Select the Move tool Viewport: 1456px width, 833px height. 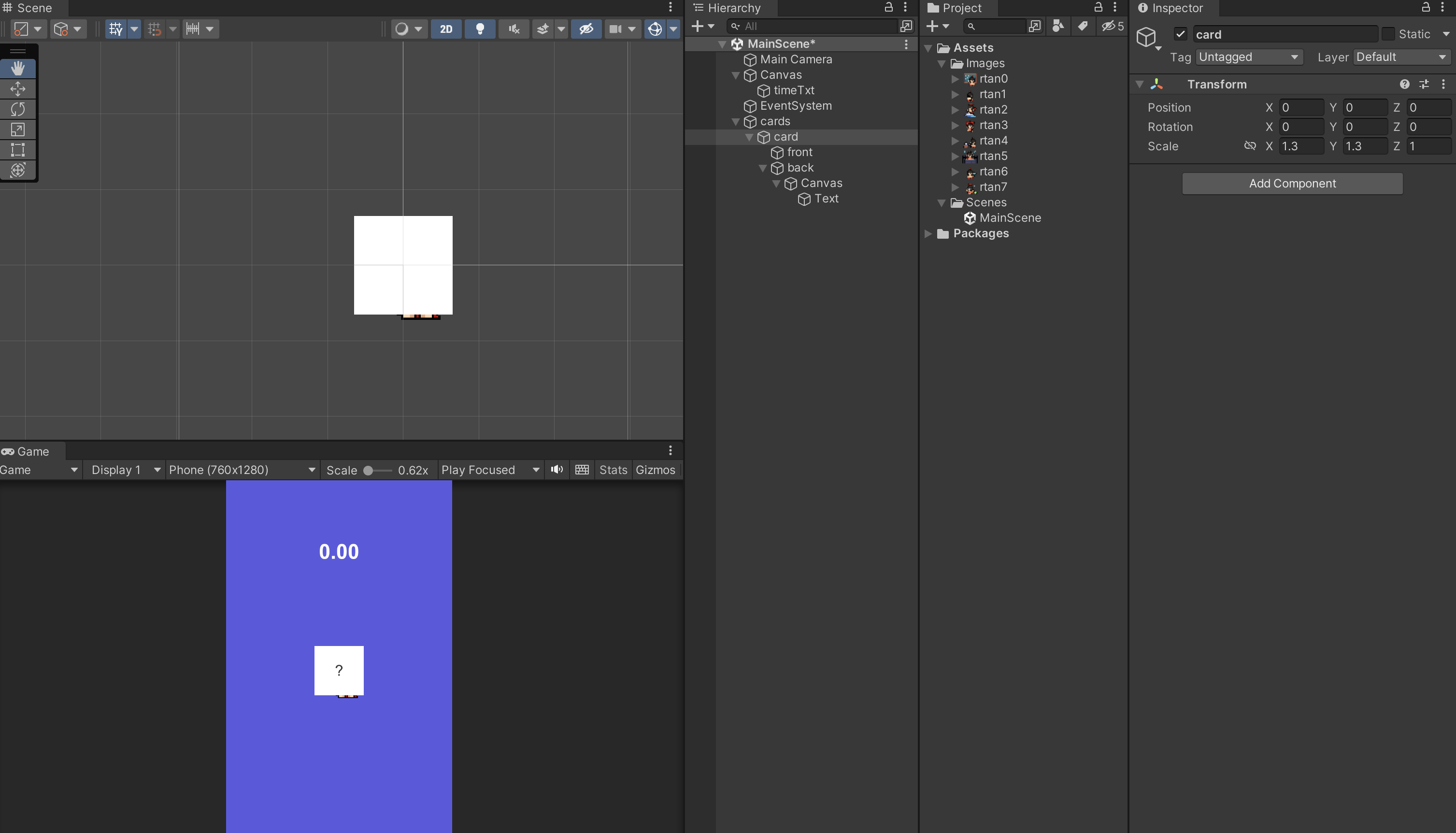pos(18,89)
